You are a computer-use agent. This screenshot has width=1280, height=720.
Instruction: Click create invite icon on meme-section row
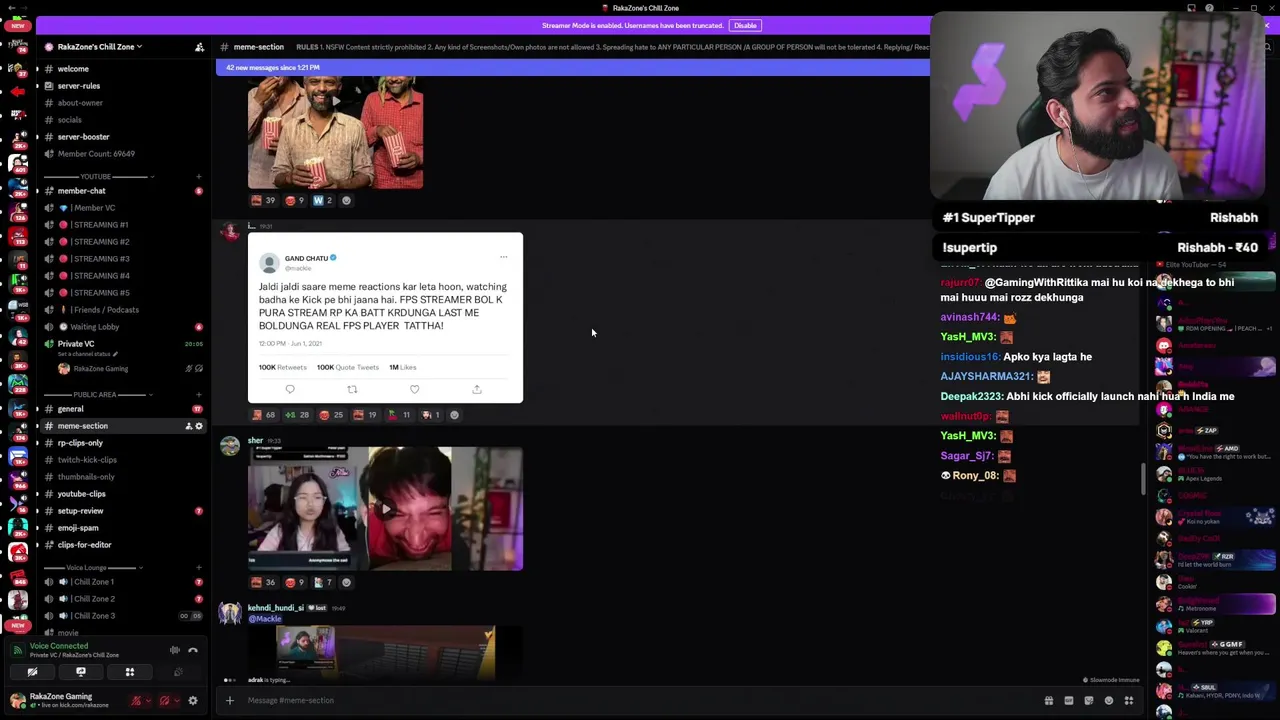coord(188,426)
